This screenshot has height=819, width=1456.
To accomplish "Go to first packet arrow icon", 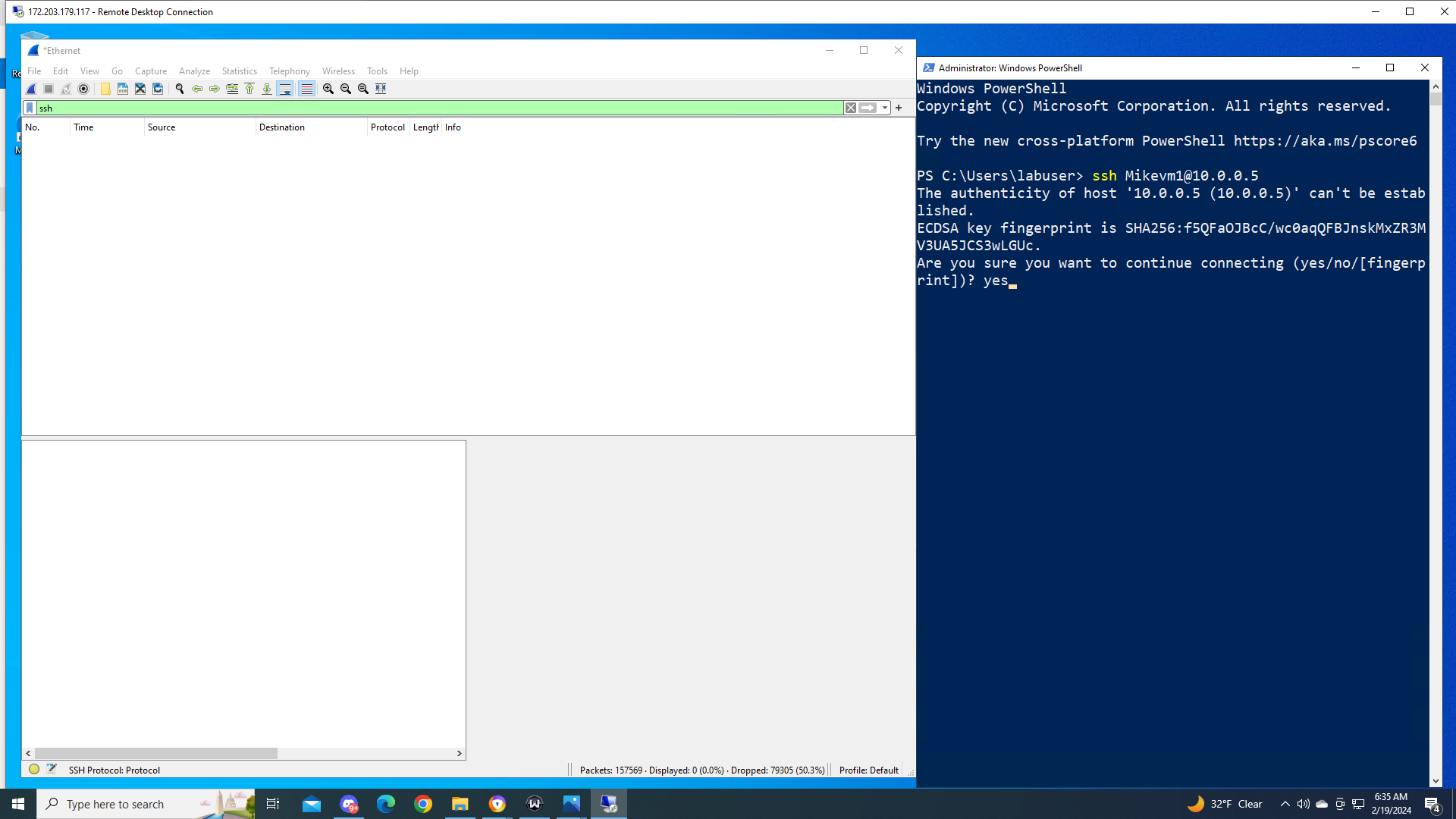I will [x=249, y=89].
